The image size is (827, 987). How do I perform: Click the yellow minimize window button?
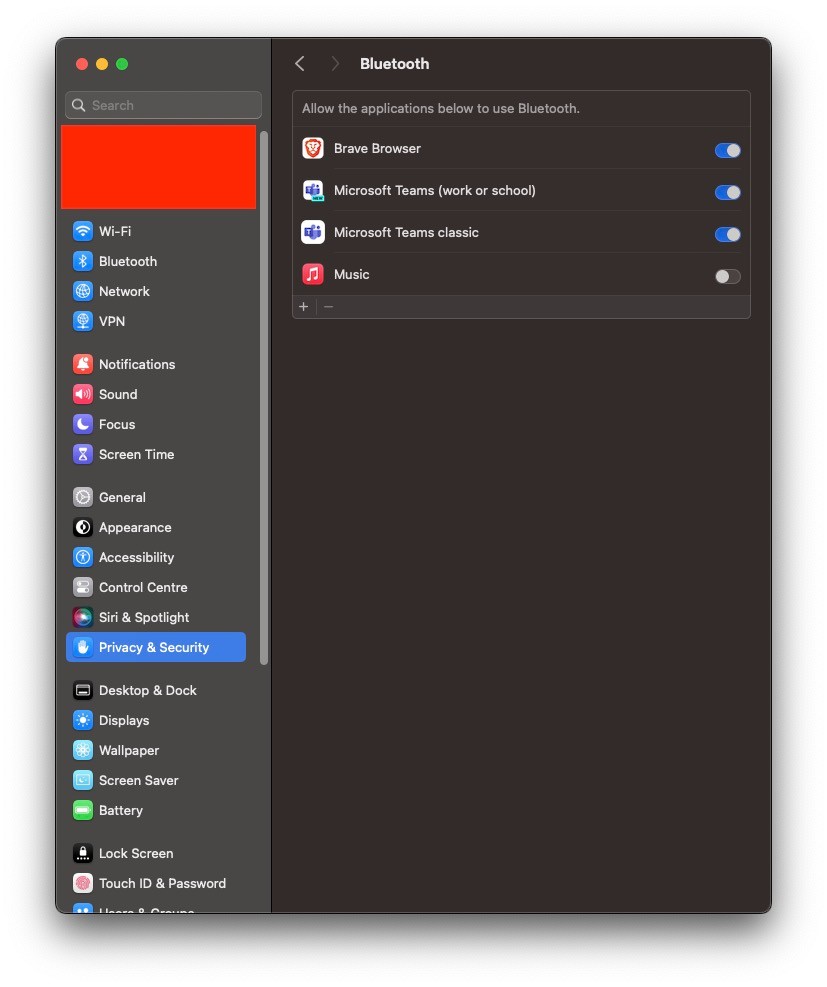102,64
